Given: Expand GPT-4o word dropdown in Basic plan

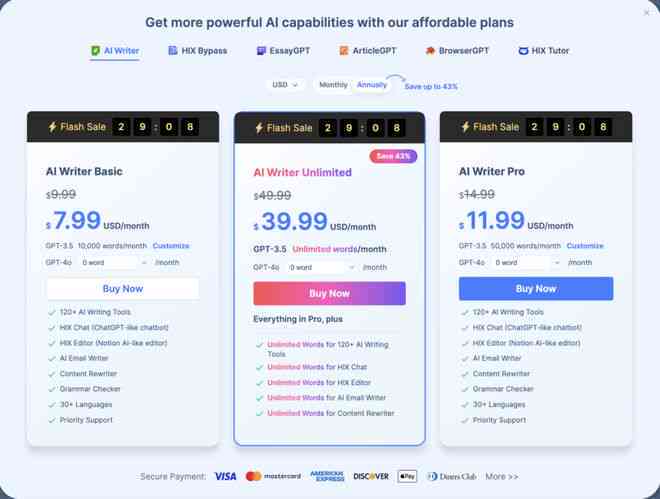Looking at the screenshot, I should (x=114, y=262).
